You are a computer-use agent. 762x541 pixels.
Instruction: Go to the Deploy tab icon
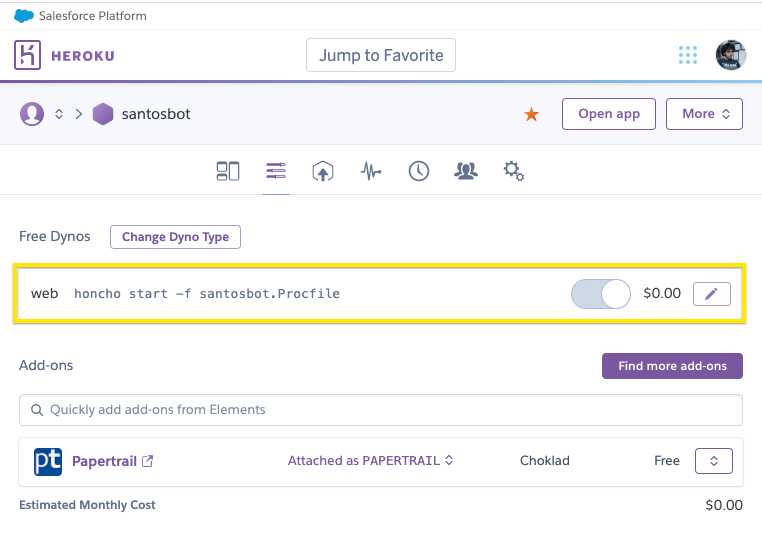323,171
